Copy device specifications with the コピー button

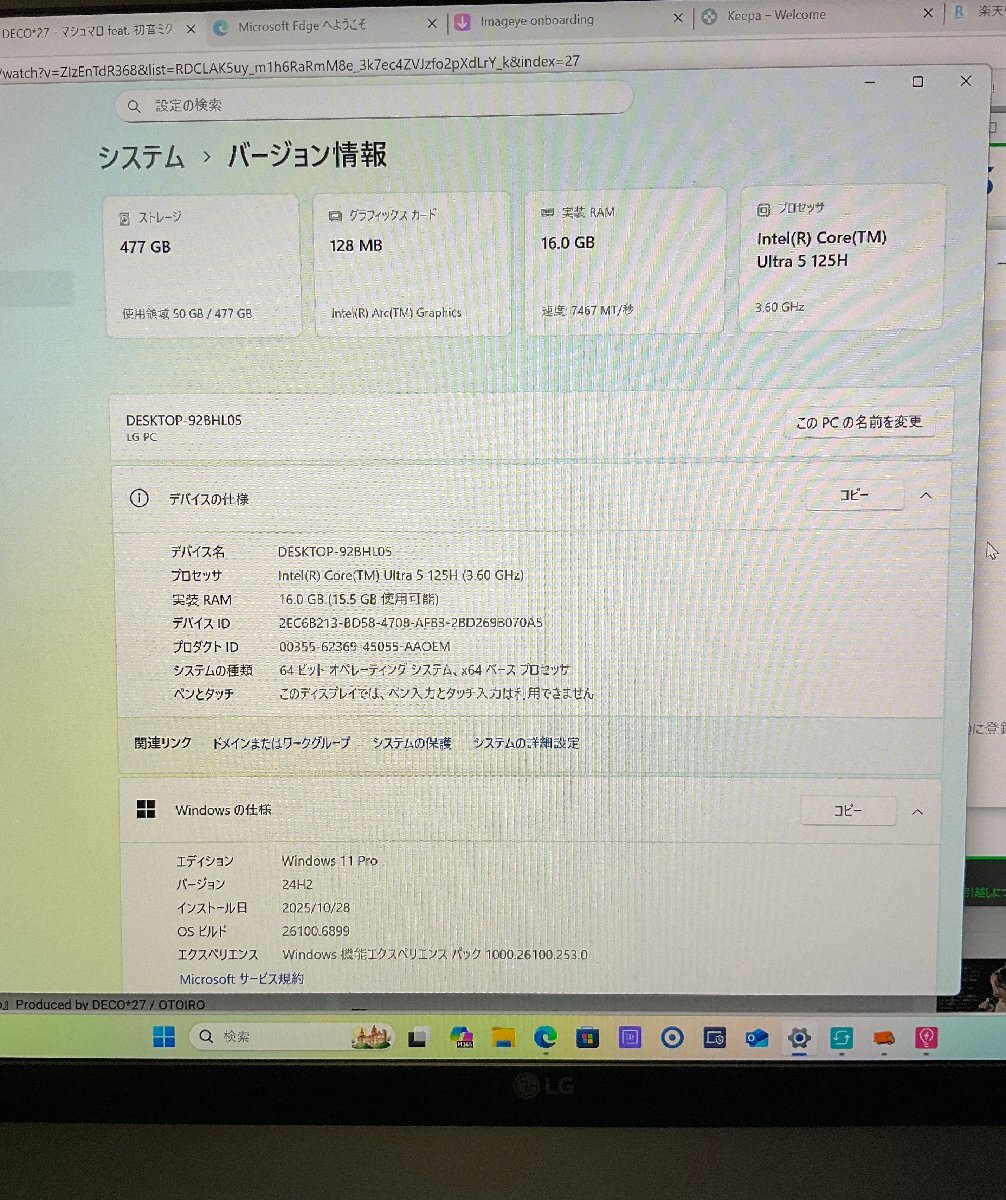pos(855,495)
